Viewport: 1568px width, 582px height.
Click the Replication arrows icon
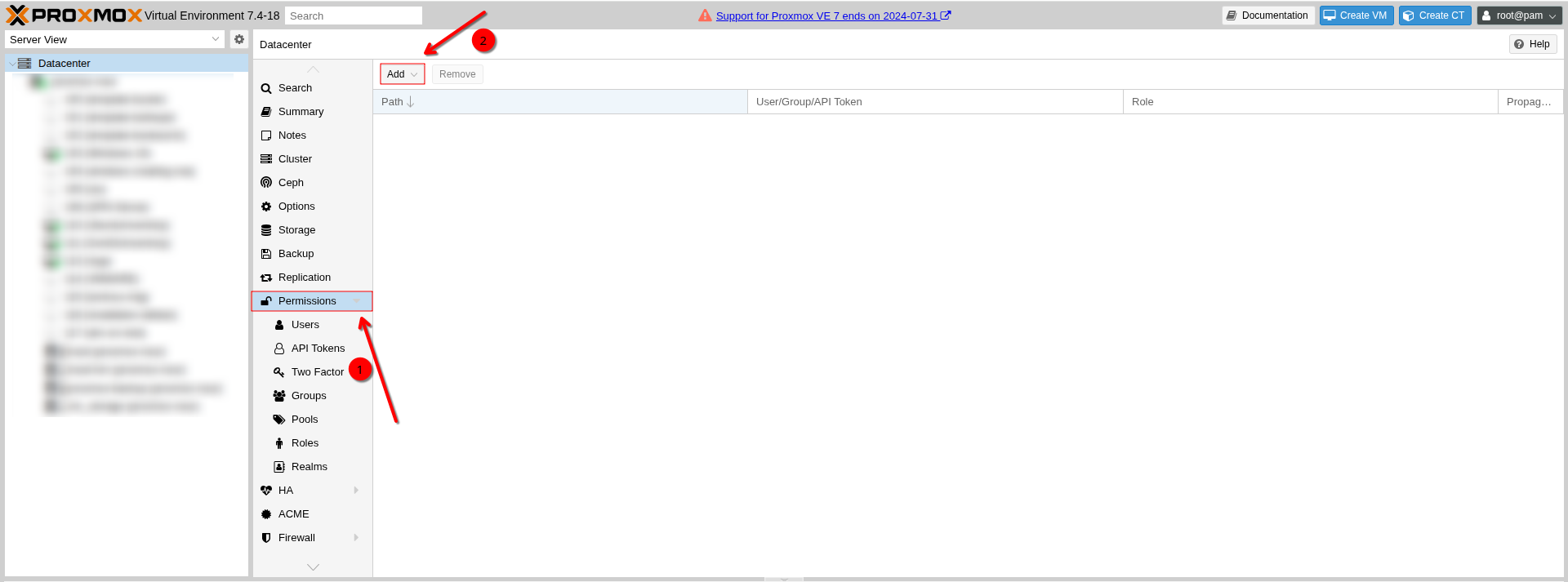pos(266,278)
